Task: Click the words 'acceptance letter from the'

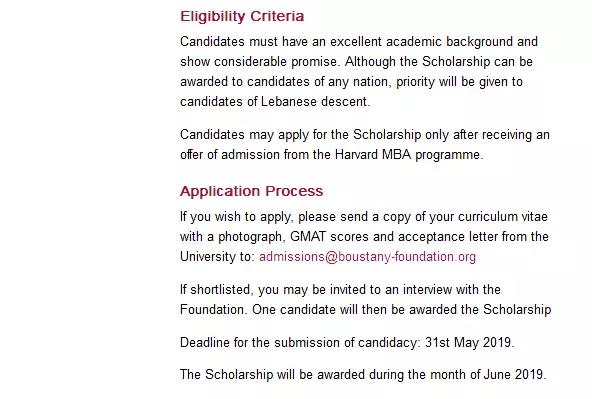Action: click(x=473, y=237)
